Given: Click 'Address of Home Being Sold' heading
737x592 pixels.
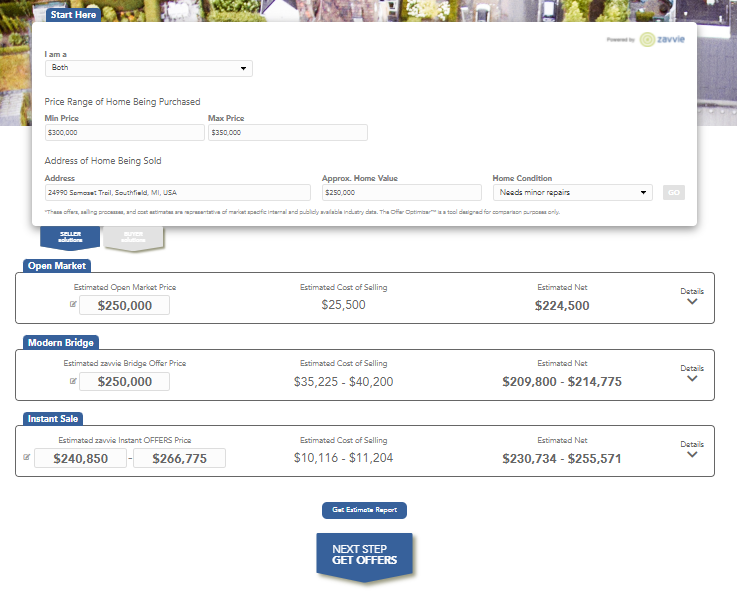Looking at the screenshot, I should pyautogui.click(x=103, y=161).
